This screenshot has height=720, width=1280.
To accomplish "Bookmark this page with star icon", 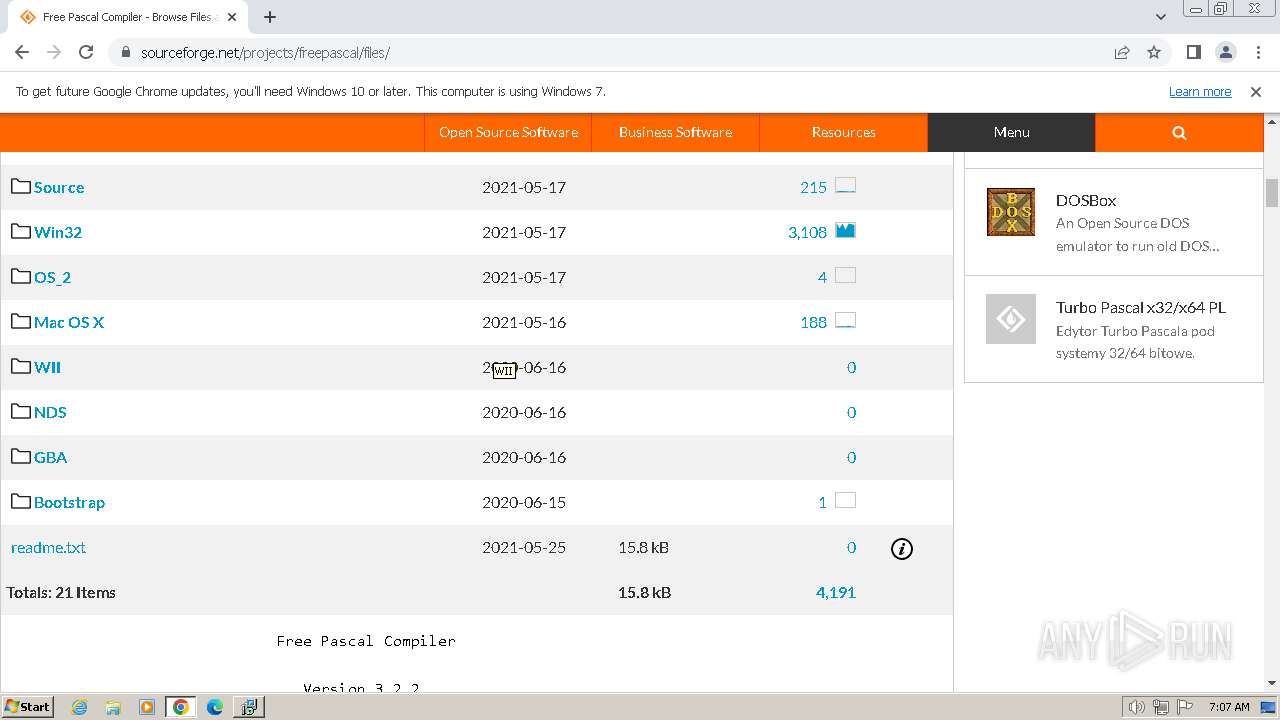I will [1154, 52].
